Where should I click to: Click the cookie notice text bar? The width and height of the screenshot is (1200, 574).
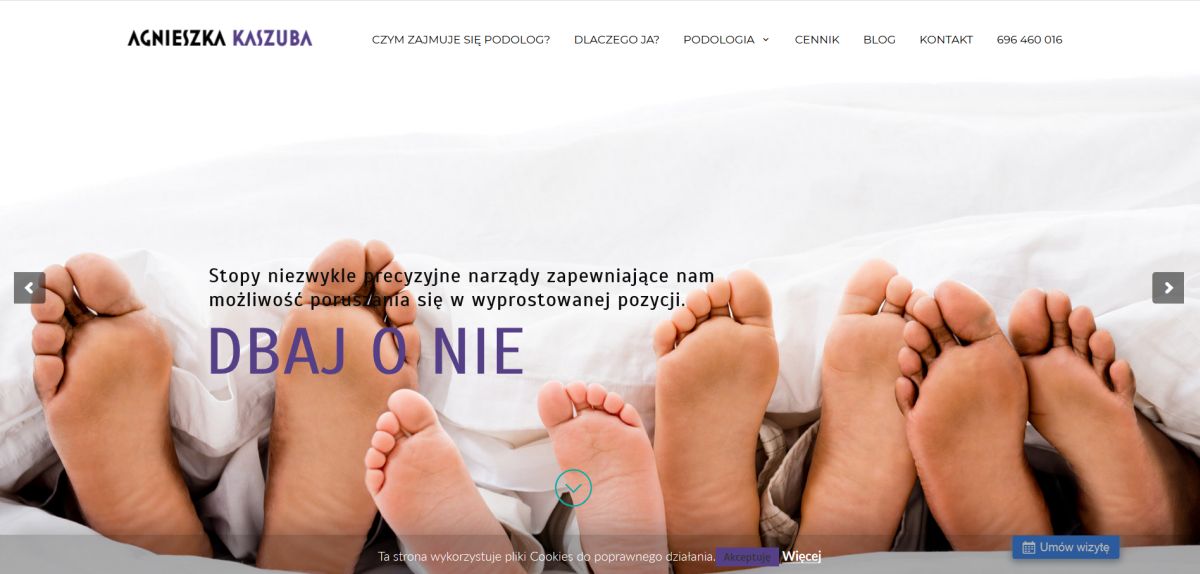click(x=546, y=556)
